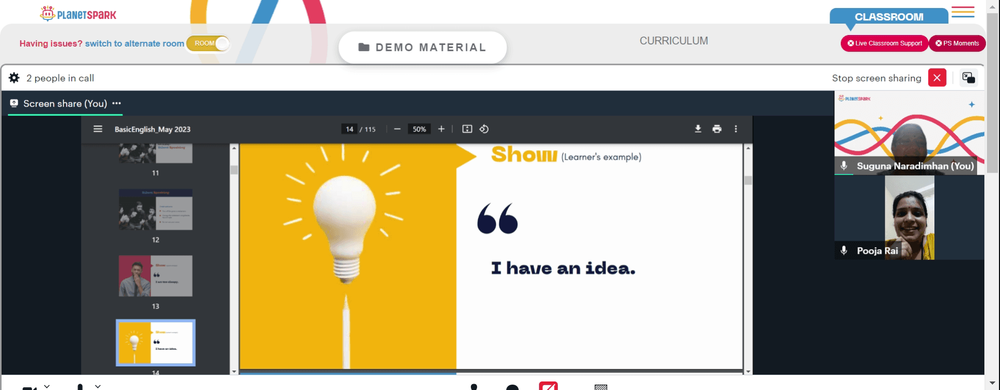
Task: Select page 11 thumbnail
Action: (156, 154)
